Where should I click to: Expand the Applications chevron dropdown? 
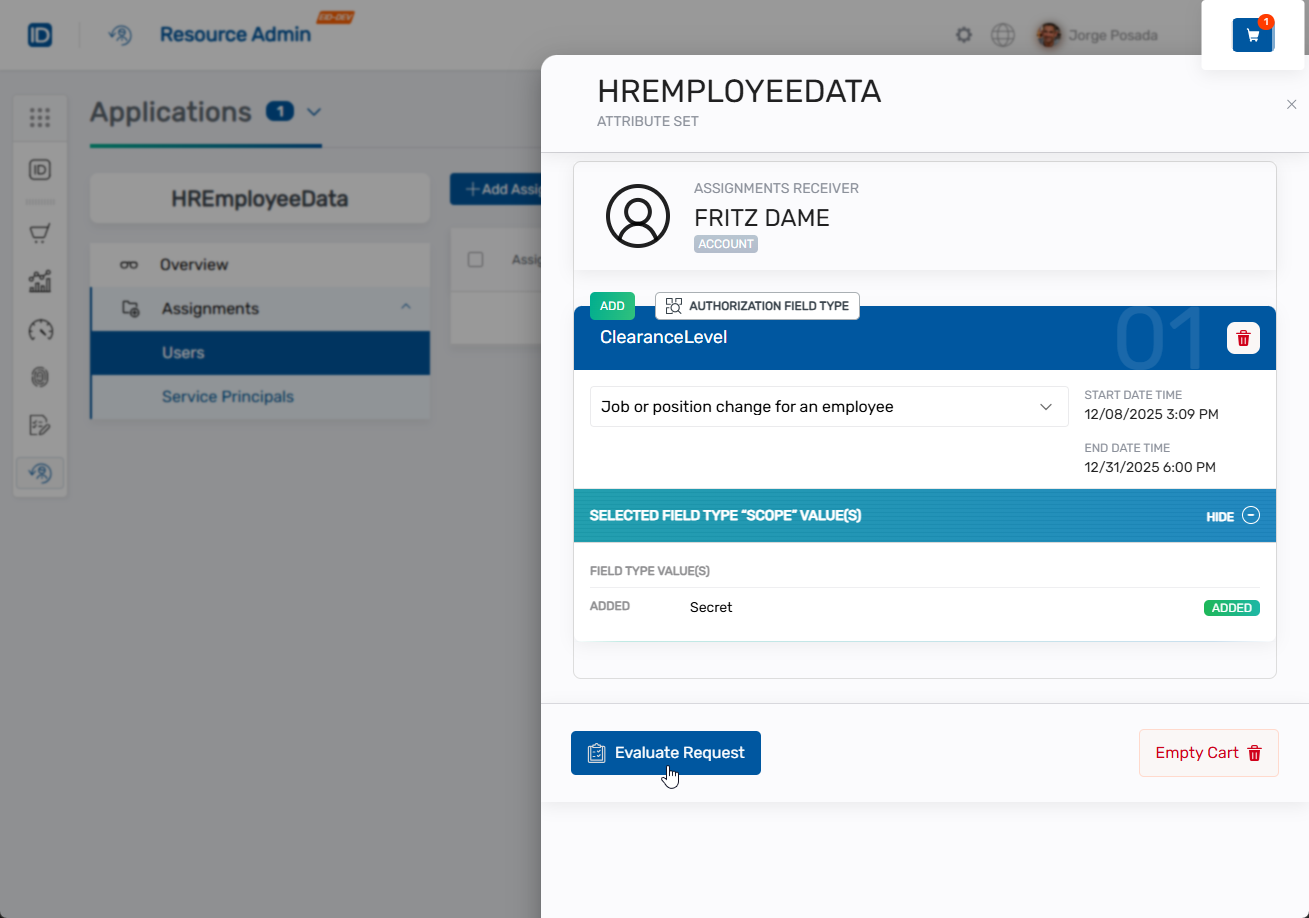pos(314,112)
